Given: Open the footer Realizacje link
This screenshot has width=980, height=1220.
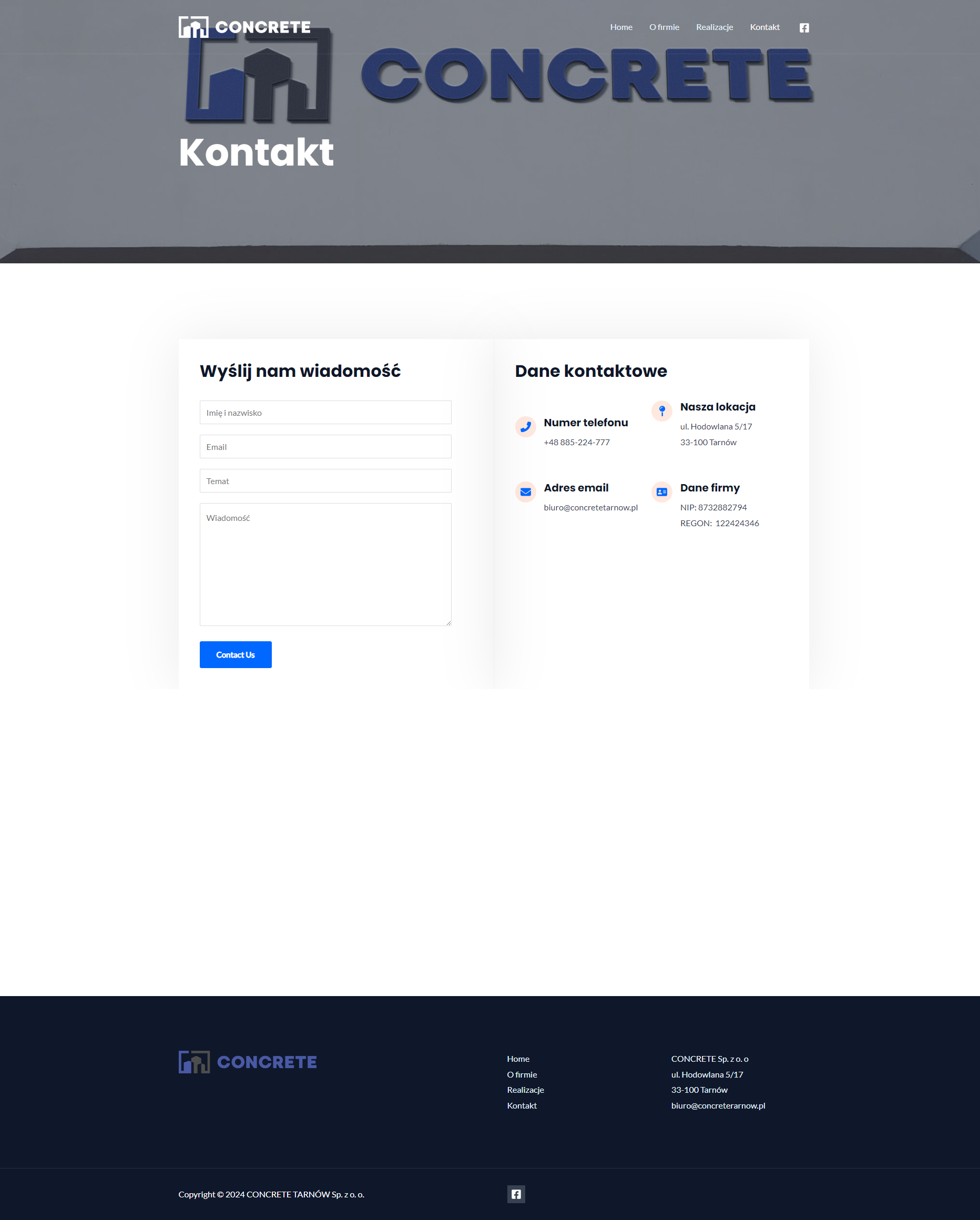Looking at the screenshot, I should 525,1090.
